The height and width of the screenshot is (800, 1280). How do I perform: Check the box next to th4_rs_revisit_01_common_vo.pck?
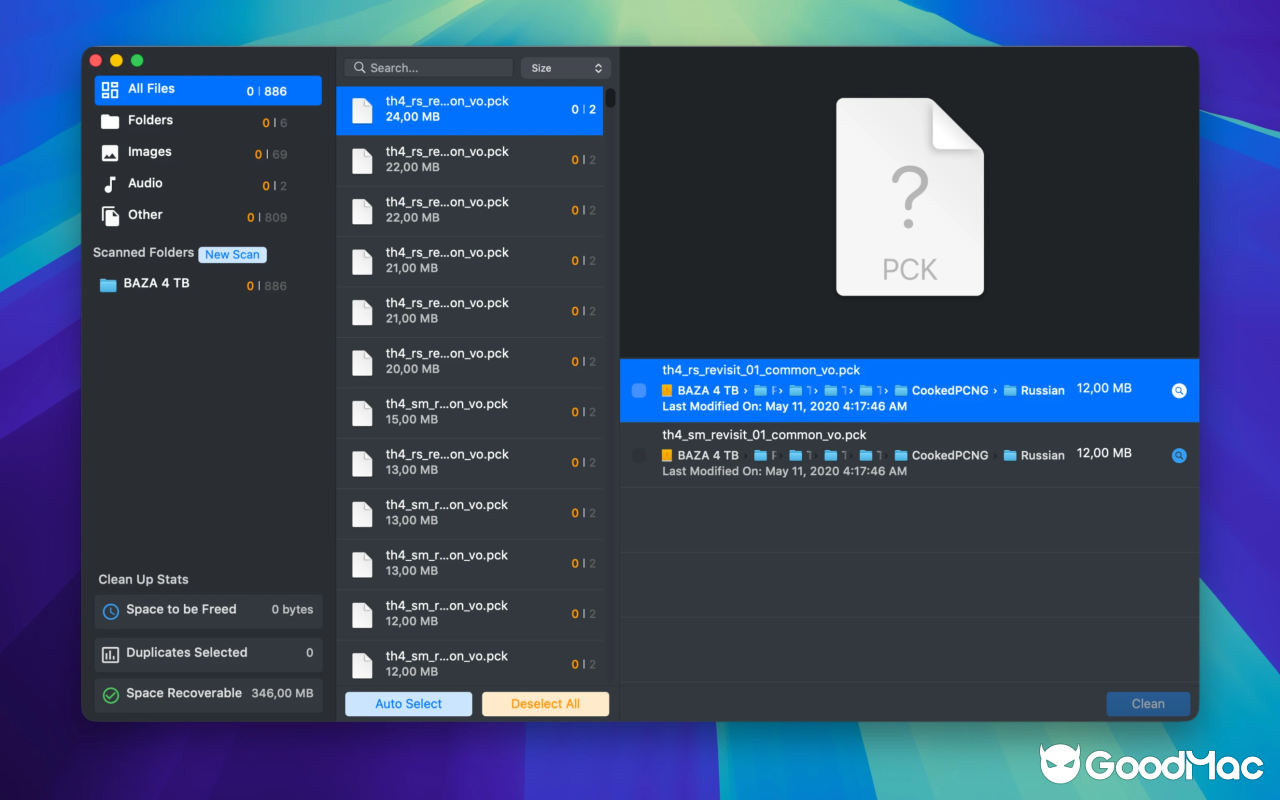pos(638,390)
